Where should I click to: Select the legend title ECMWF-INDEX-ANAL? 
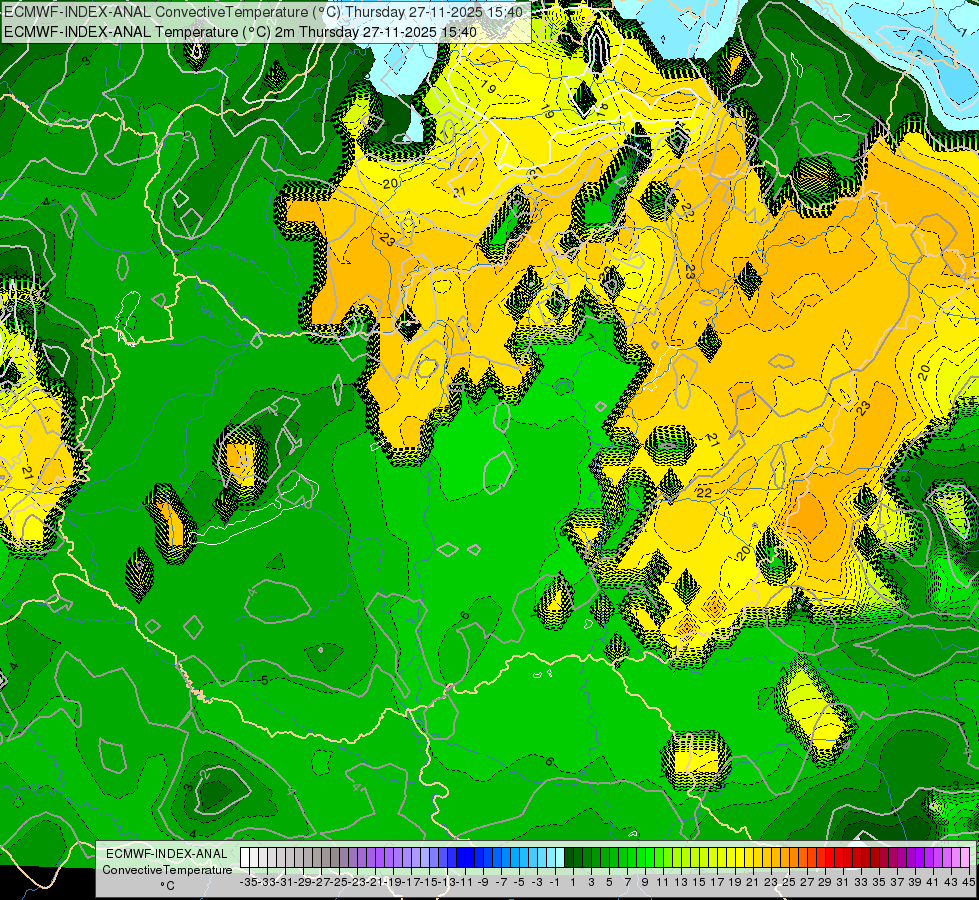tap(167, 854)
